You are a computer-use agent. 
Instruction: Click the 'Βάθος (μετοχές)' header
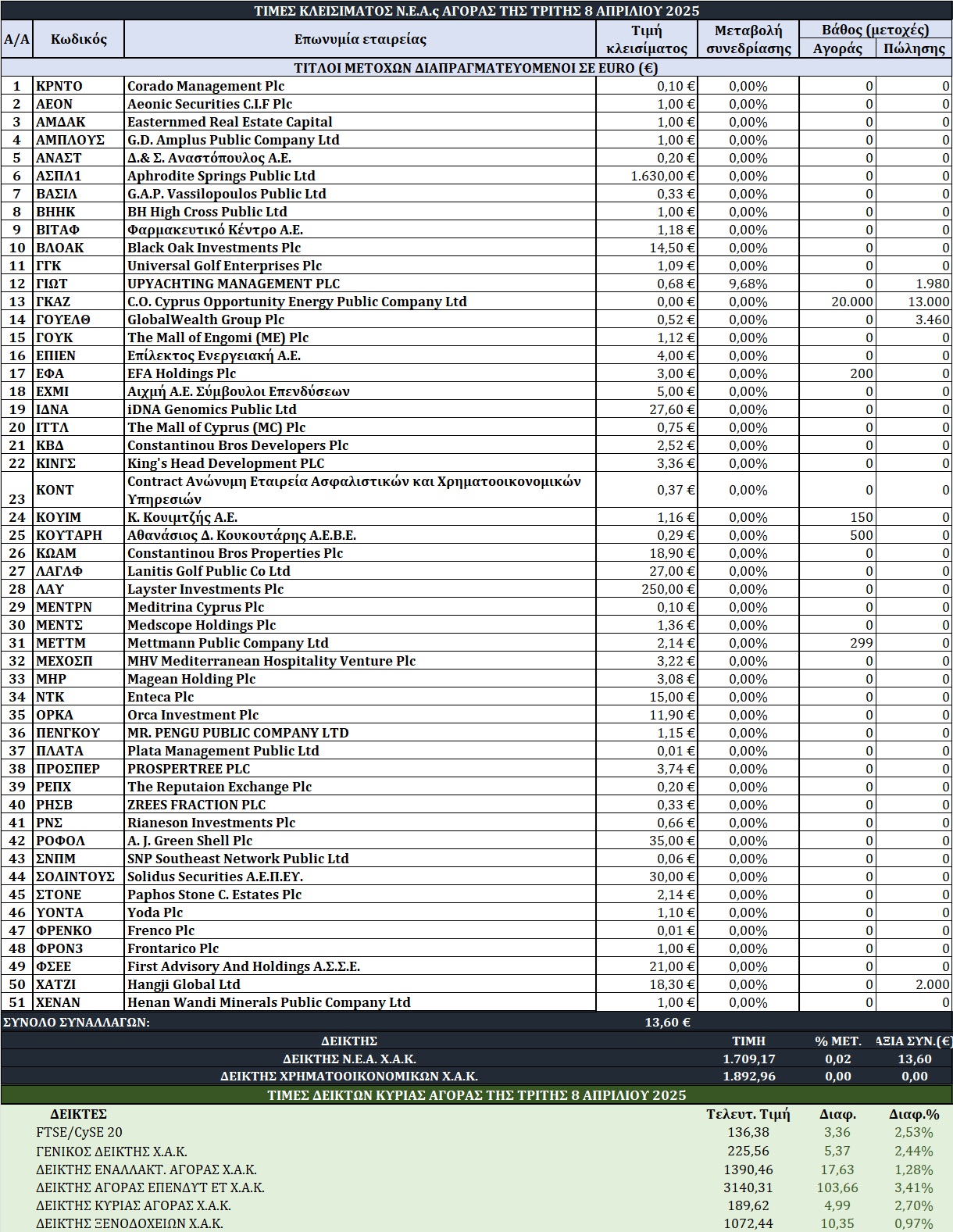876,30
